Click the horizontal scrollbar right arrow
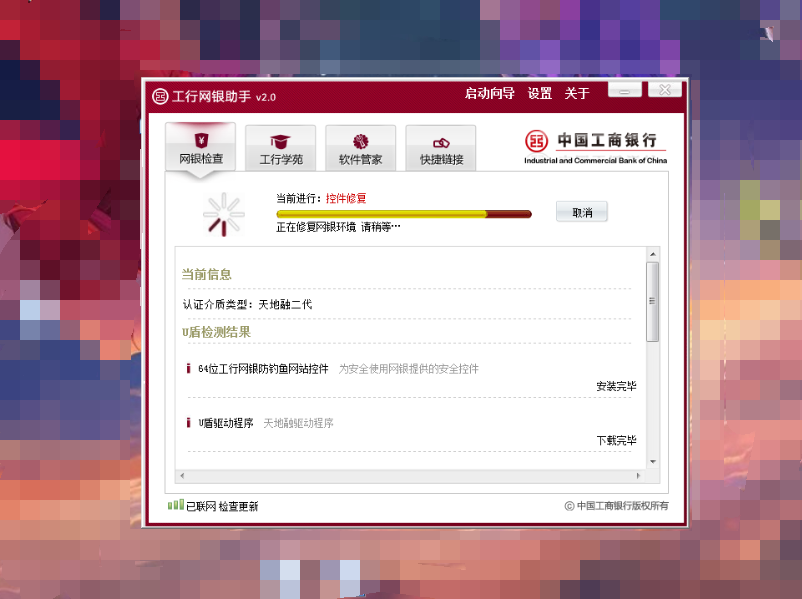 (x=640, y=474)
